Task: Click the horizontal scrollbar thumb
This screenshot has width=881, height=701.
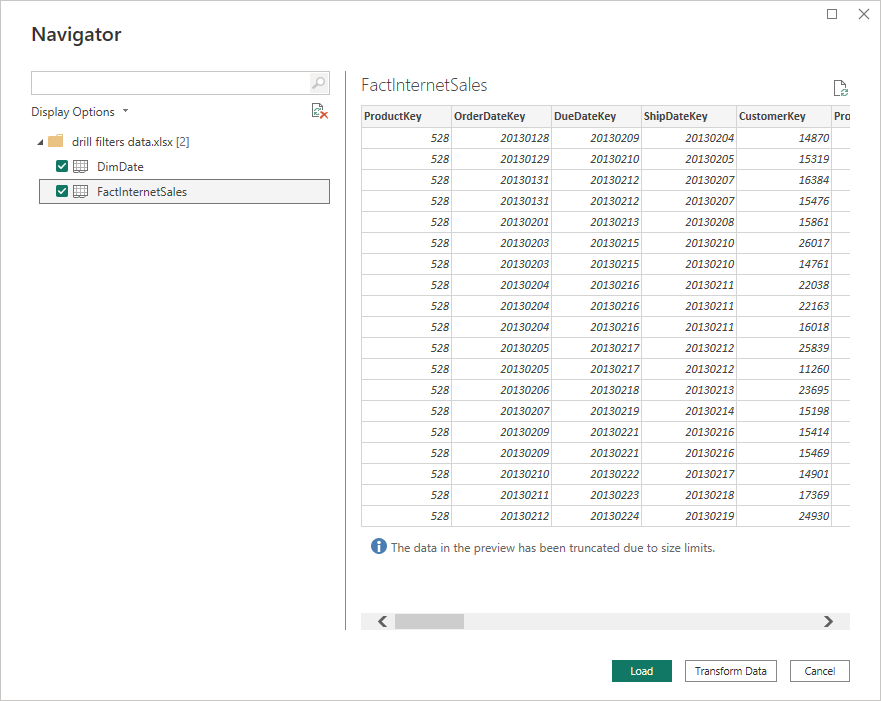Action: tap(429, 621)
